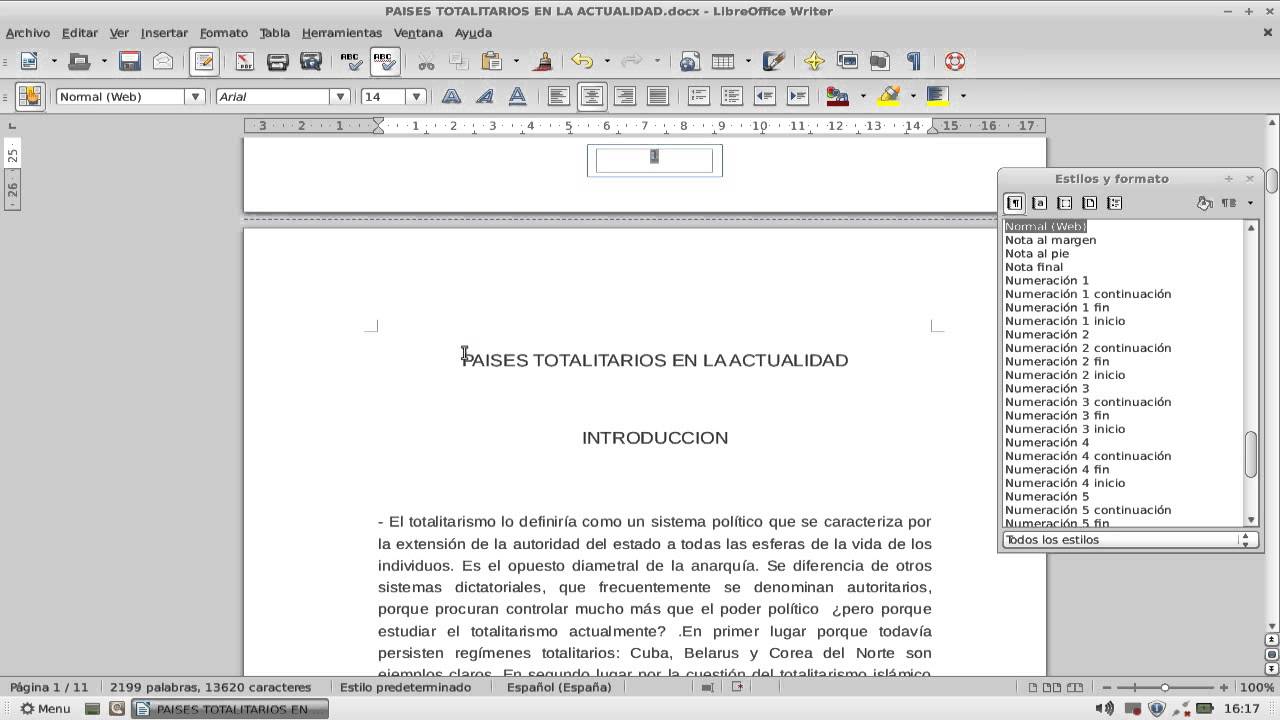Activate the Format Paintbrush tool
The width and height of the screenshot is (1280, 720).
tap(543, 61)
